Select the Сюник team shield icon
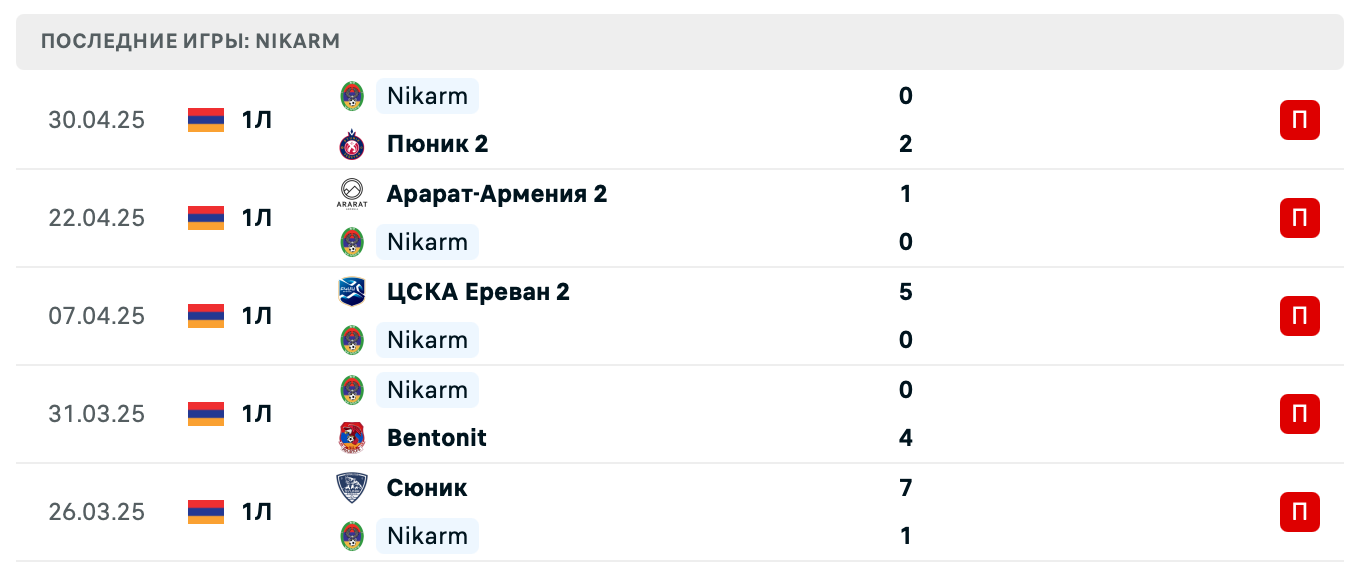The image size is (1358, 578). tap(352, 487)
